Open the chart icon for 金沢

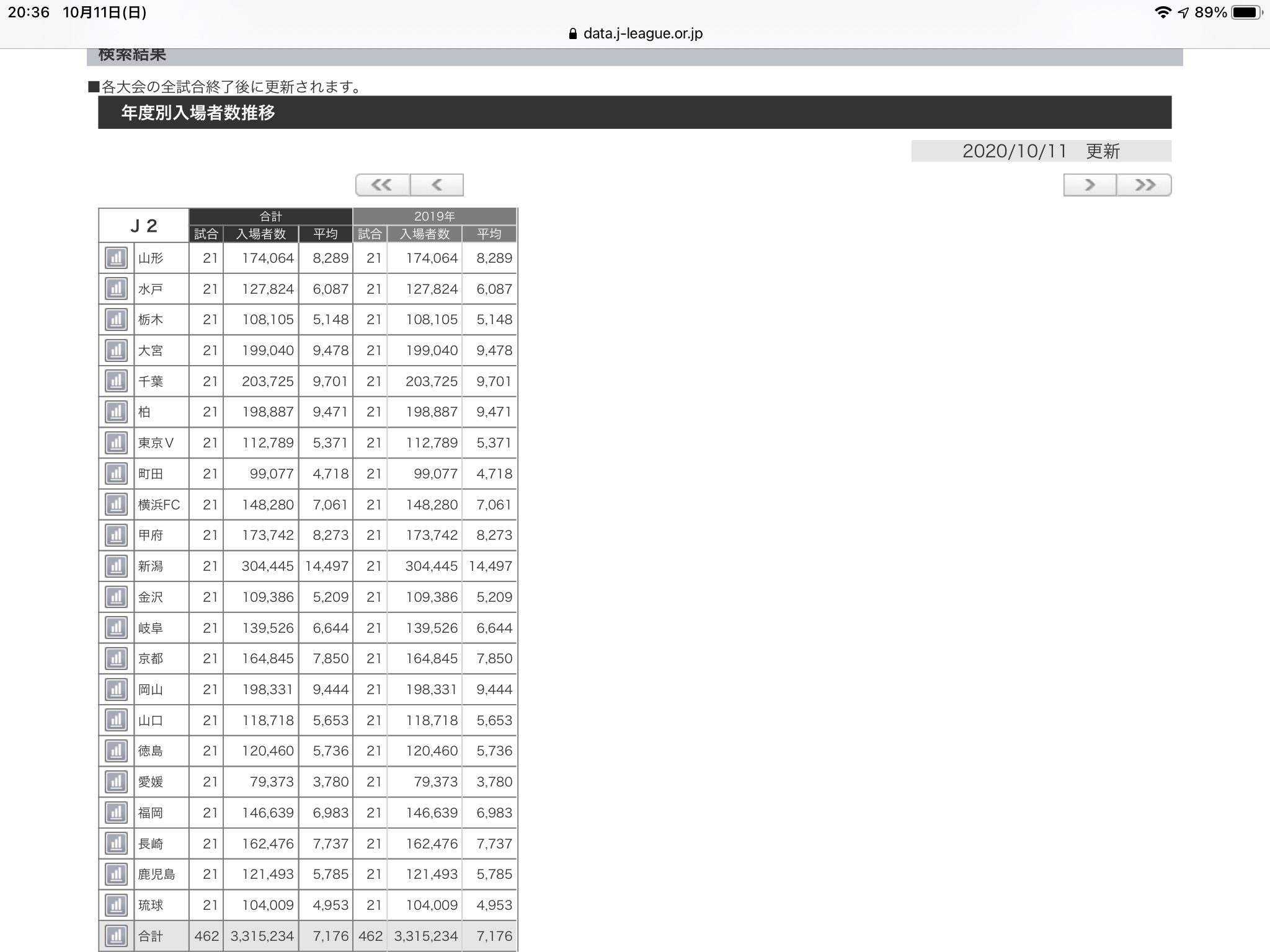point(116,597)
